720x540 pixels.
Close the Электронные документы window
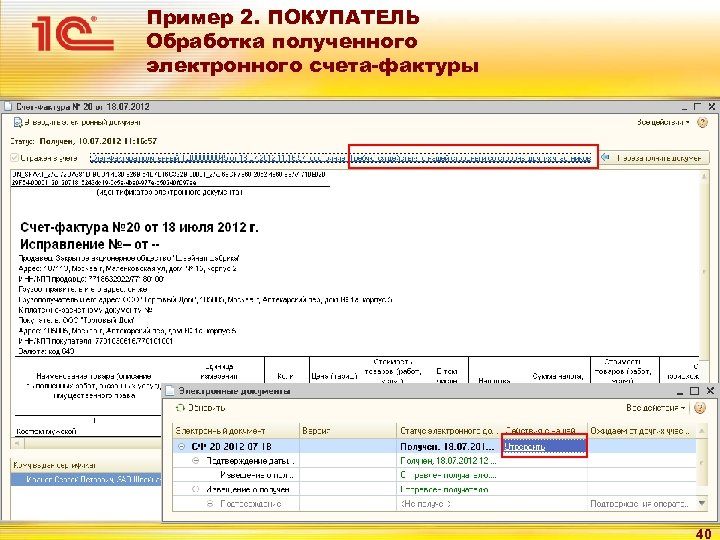coord(710,391)
